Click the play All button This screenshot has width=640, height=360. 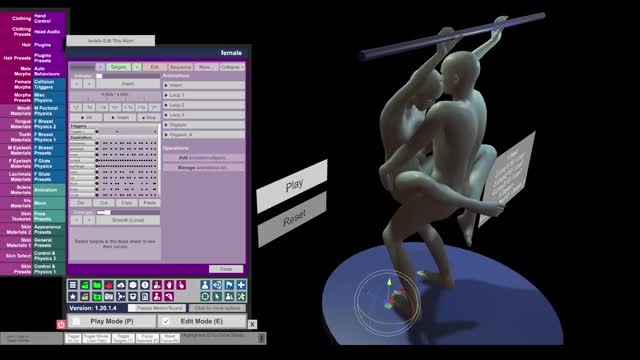[86, 118]
